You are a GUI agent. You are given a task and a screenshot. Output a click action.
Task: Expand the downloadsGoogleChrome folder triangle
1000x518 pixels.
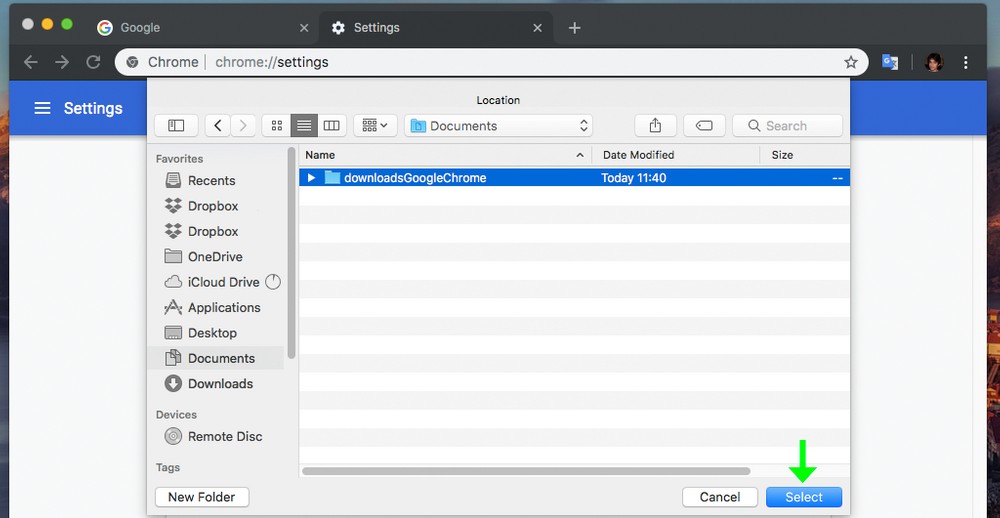(x=312, y=178)
